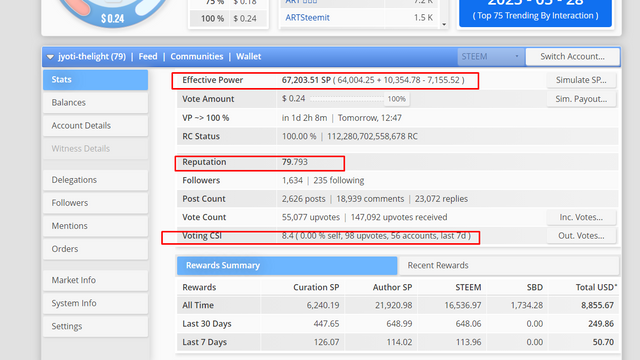The width and height of the screenshot is (640, 360).
Task: Open Witness Details in sidebar
Action: 96,149
